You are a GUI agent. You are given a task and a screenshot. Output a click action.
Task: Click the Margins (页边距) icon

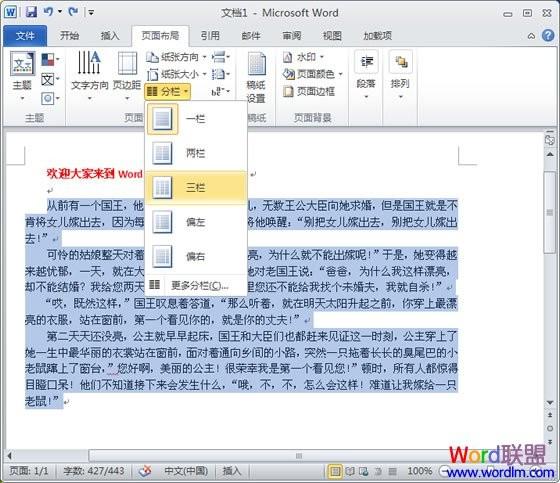tap(127, 75)
